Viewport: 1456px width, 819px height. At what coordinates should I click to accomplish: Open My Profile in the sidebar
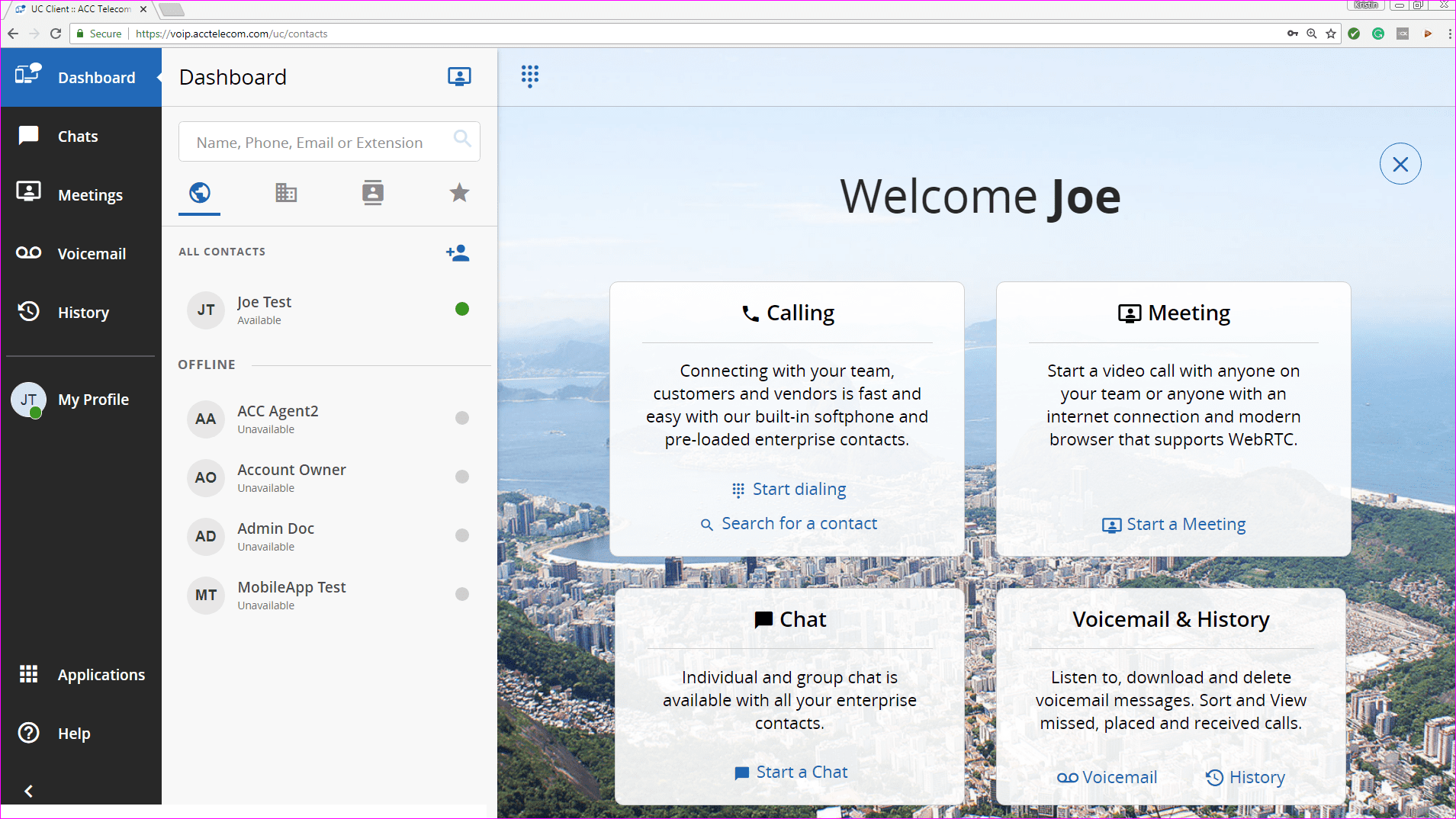pos(81,399)
